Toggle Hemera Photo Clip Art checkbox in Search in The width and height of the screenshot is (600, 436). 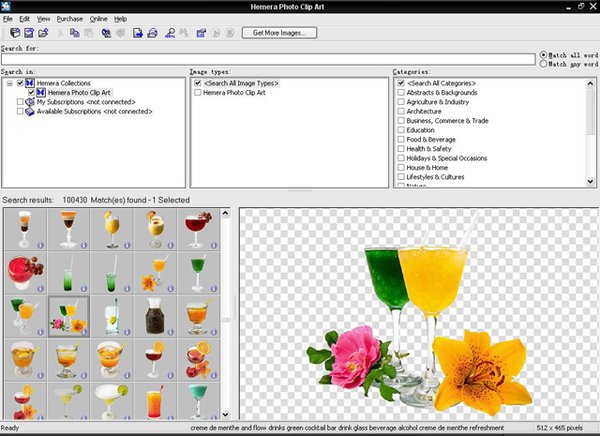31,93
